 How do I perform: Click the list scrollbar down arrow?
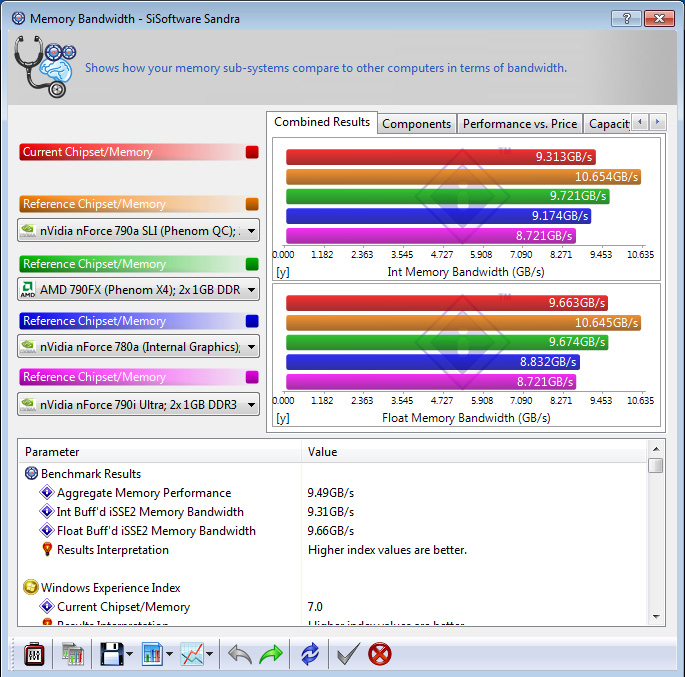pyautogui.click(x=656, y=616)
